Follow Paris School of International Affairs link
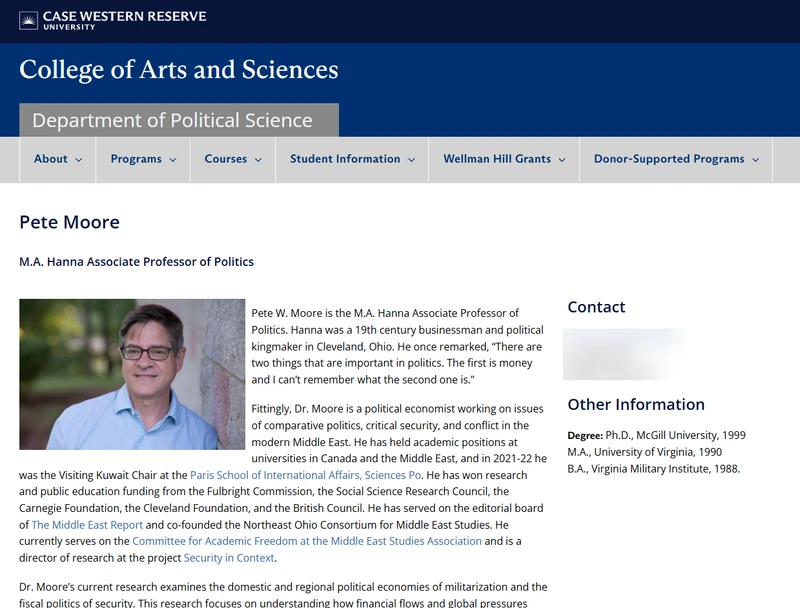The image size is (800, 608). (306, 475)
